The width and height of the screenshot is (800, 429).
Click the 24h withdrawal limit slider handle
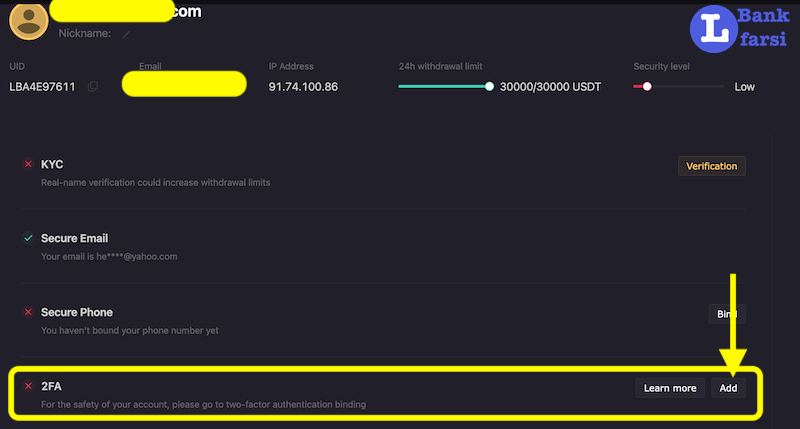click(489, 87)
